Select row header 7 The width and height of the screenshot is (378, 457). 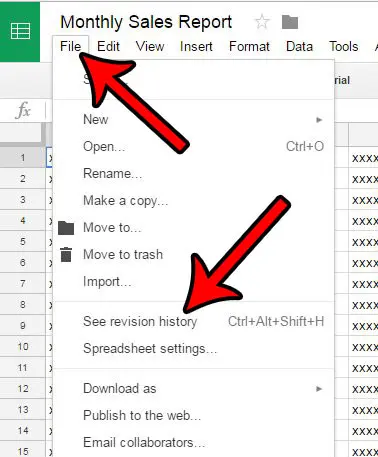click(23, 283)
